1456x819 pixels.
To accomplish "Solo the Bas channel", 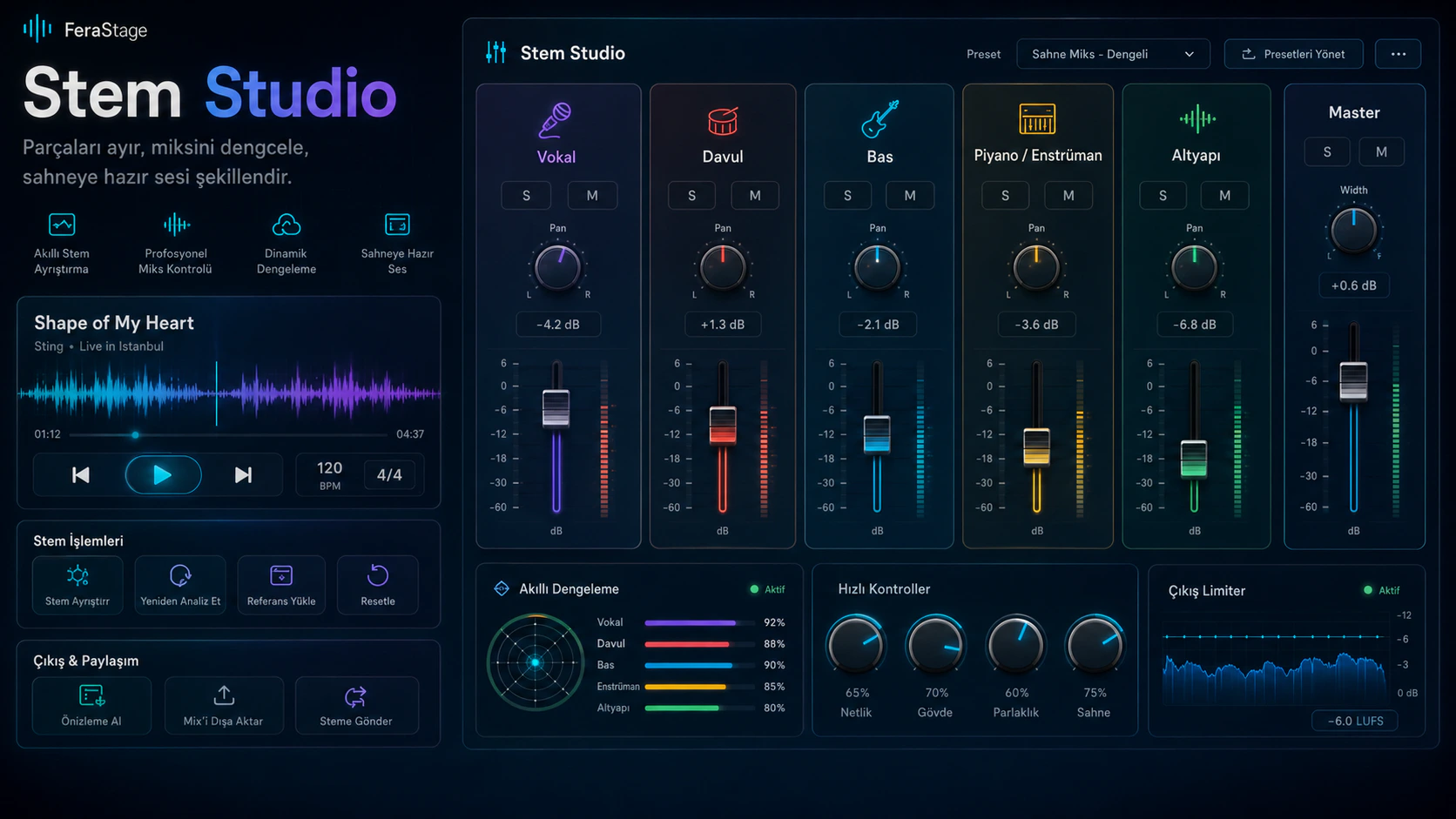I will [x=847, y=196].
